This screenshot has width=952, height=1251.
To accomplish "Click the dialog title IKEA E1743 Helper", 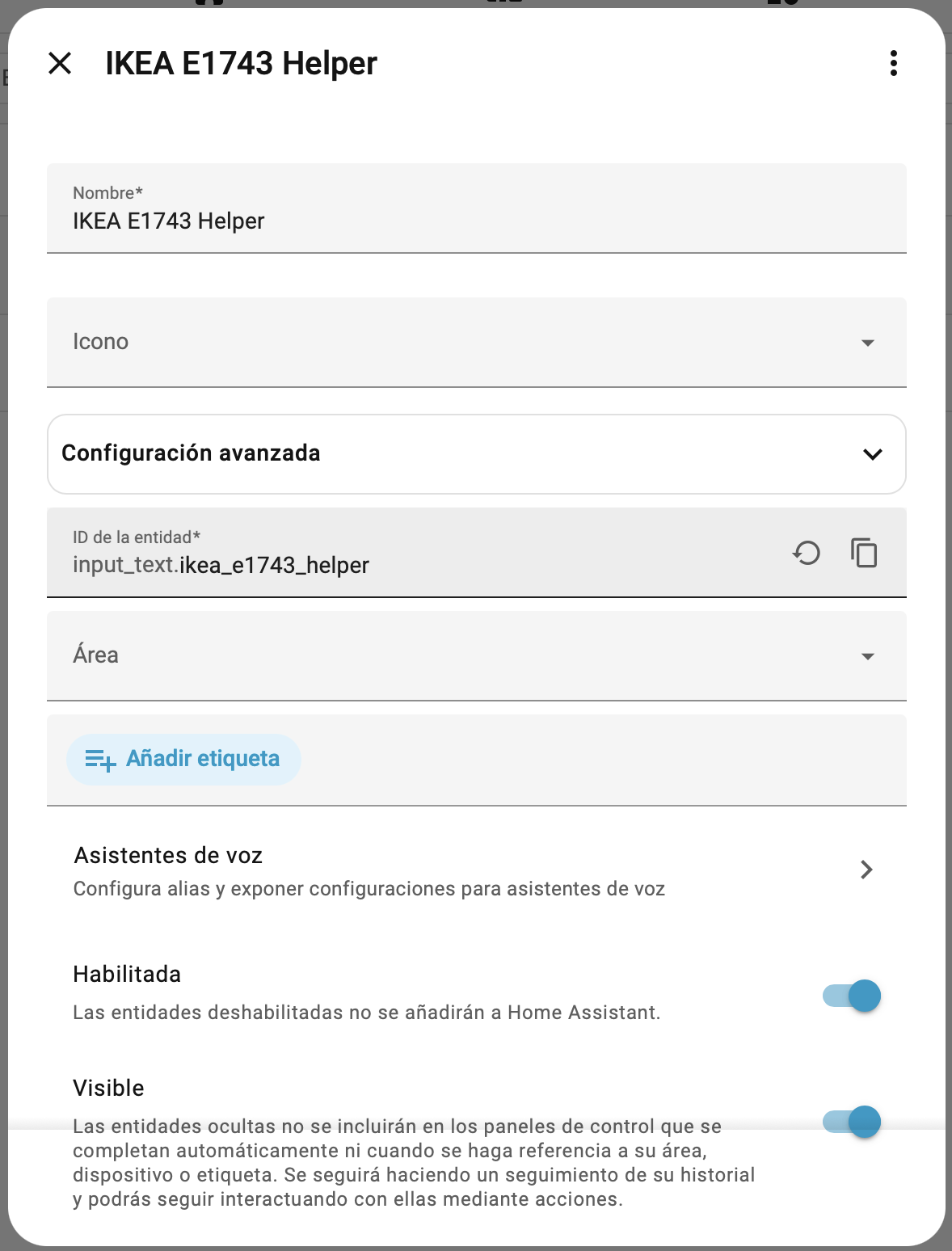I will click(241, 63).
